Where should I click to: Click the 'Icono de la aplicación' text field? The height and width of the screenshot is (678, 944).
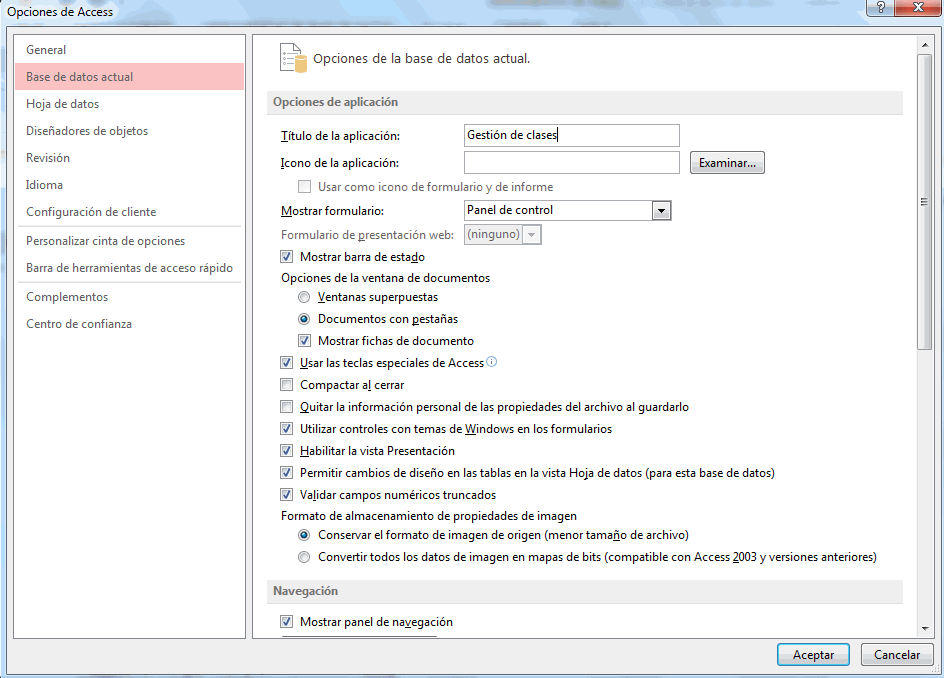(x=572, y=163)
